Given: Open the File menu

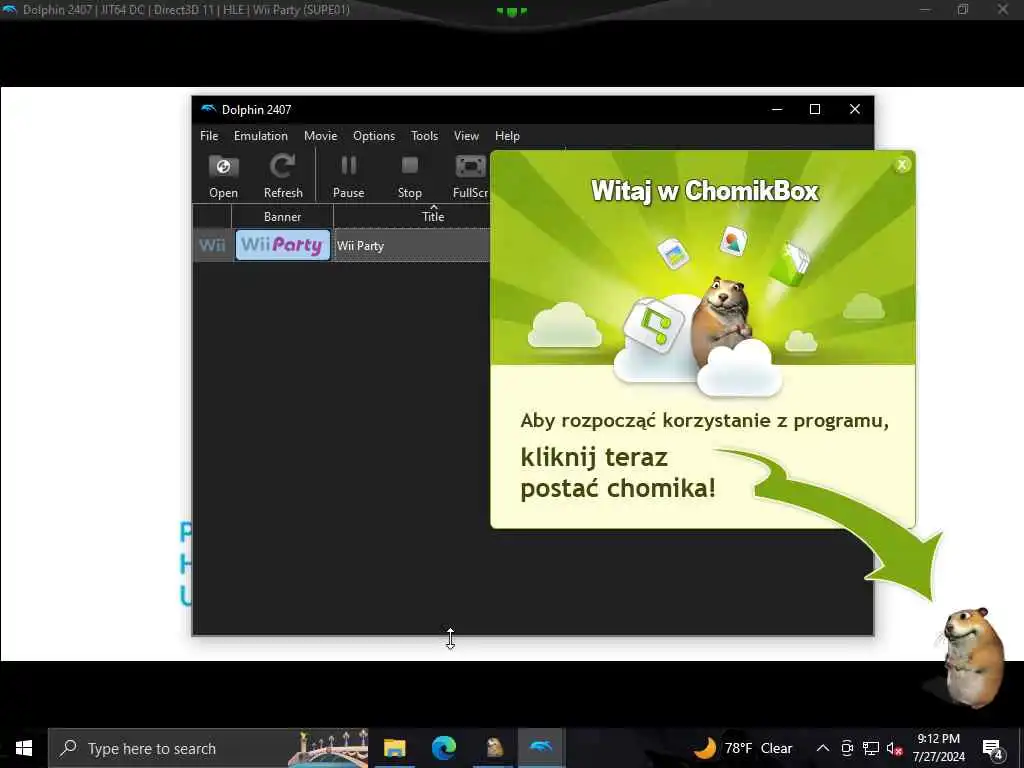Looking at the screenshot, I should click(209, 136).
